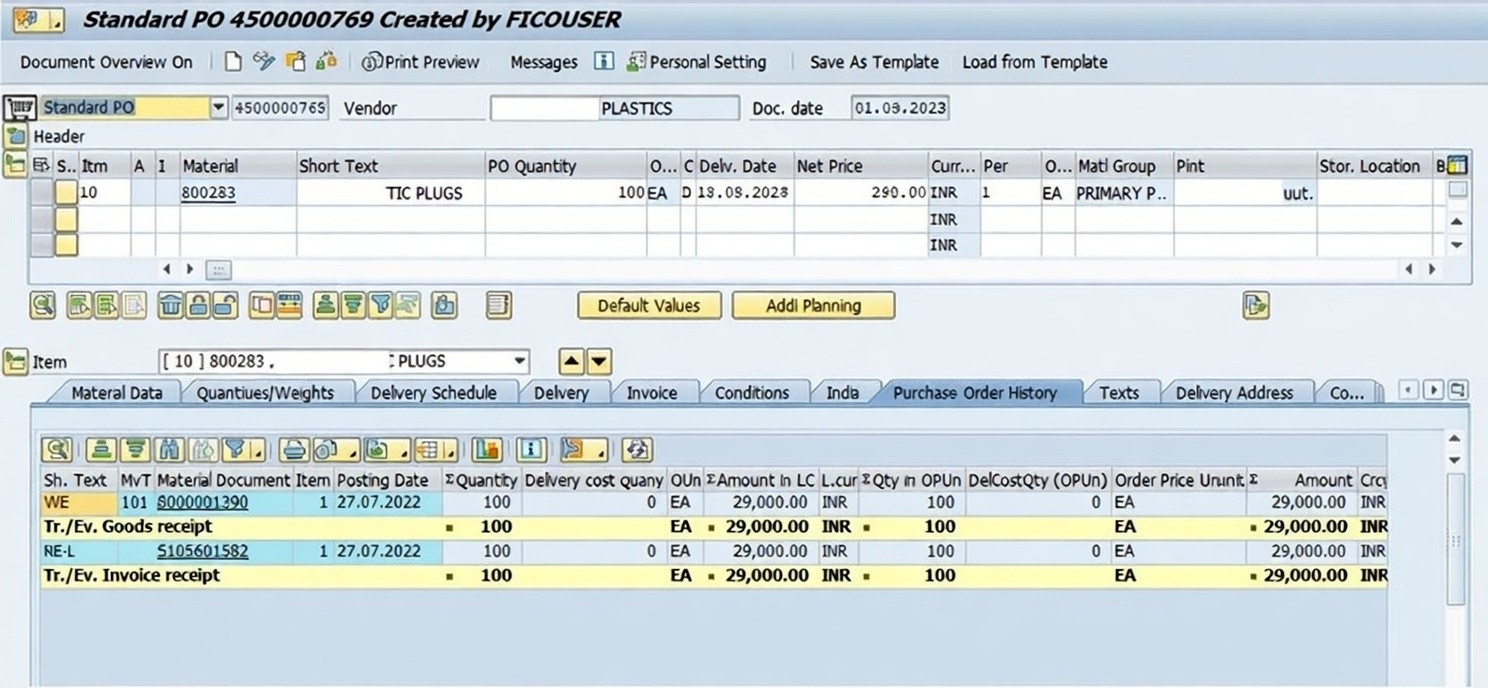Viewport: 1488px width, 688px height.
Task: Click the print icon in history toolbar
Action: coord(293,450)
